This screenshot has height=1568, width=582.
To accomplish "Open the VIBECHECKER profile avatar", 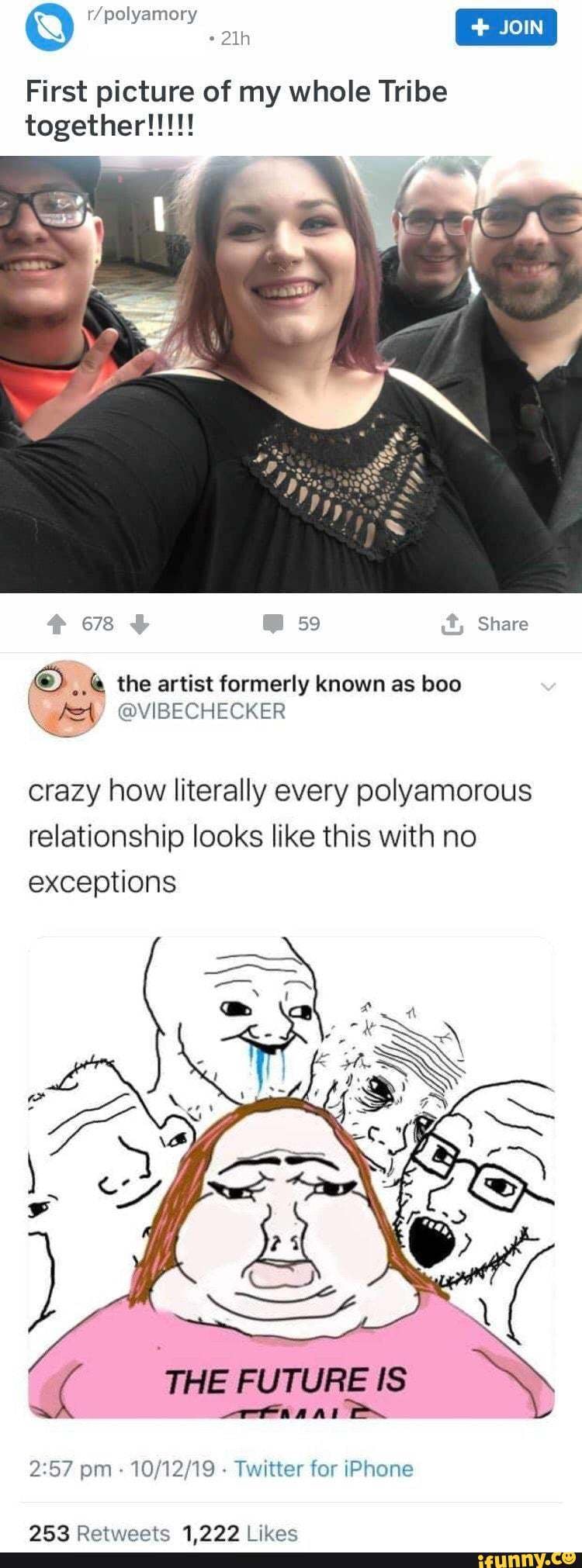I will [66, 699].
